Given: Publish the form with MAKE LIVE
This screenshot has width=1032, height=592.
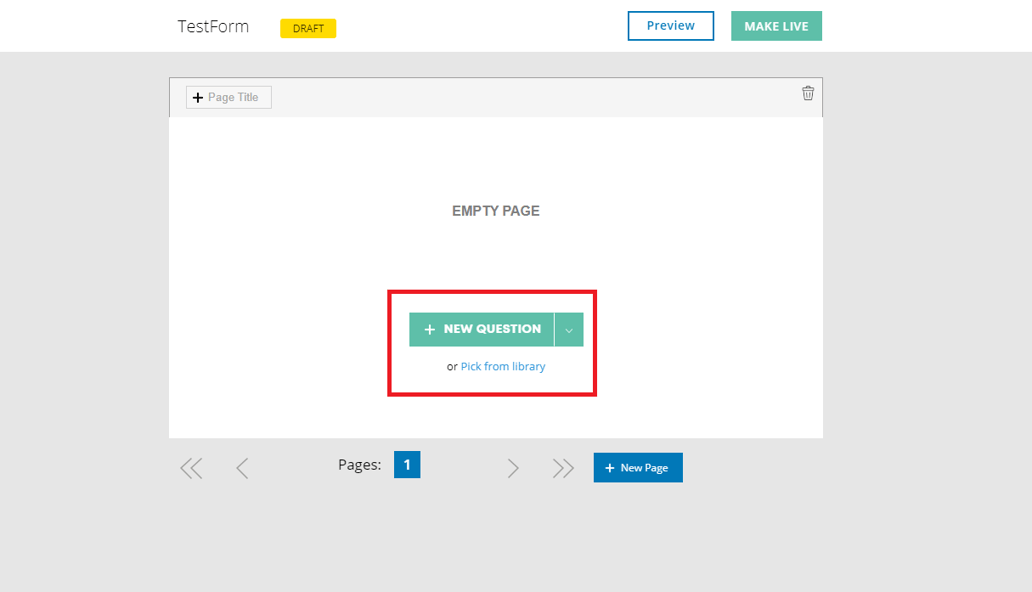Looking at the screenshot, I should (776, 26).
